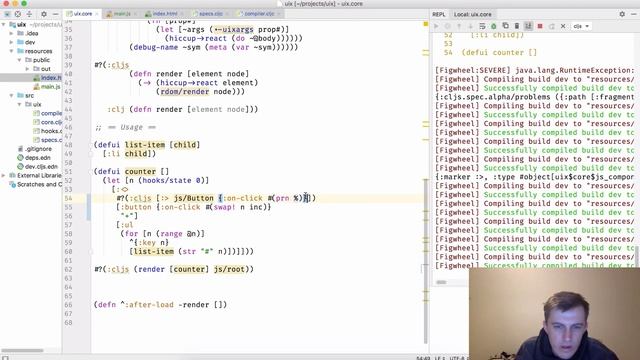Click the REPL reconnect icon
The height and width of the screenshot is (360, 640).
[x=551, y=26]
